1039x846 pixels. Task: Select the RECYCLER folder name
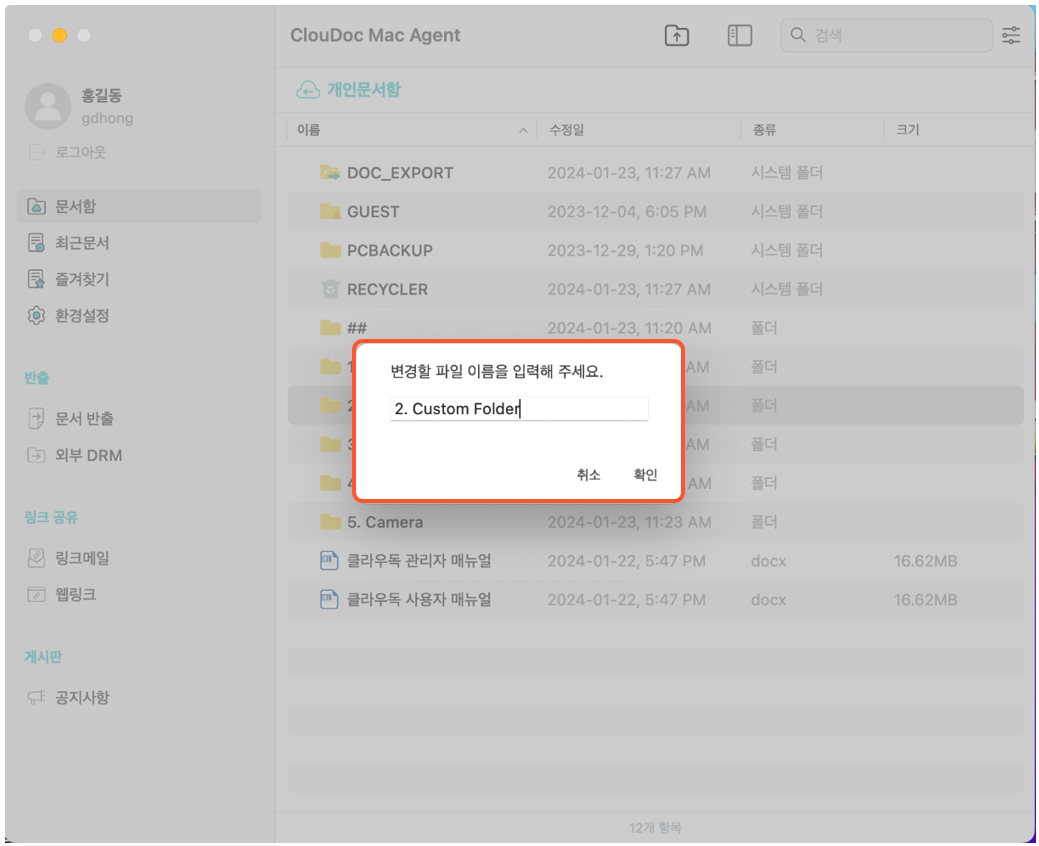[x=388, y=290]
